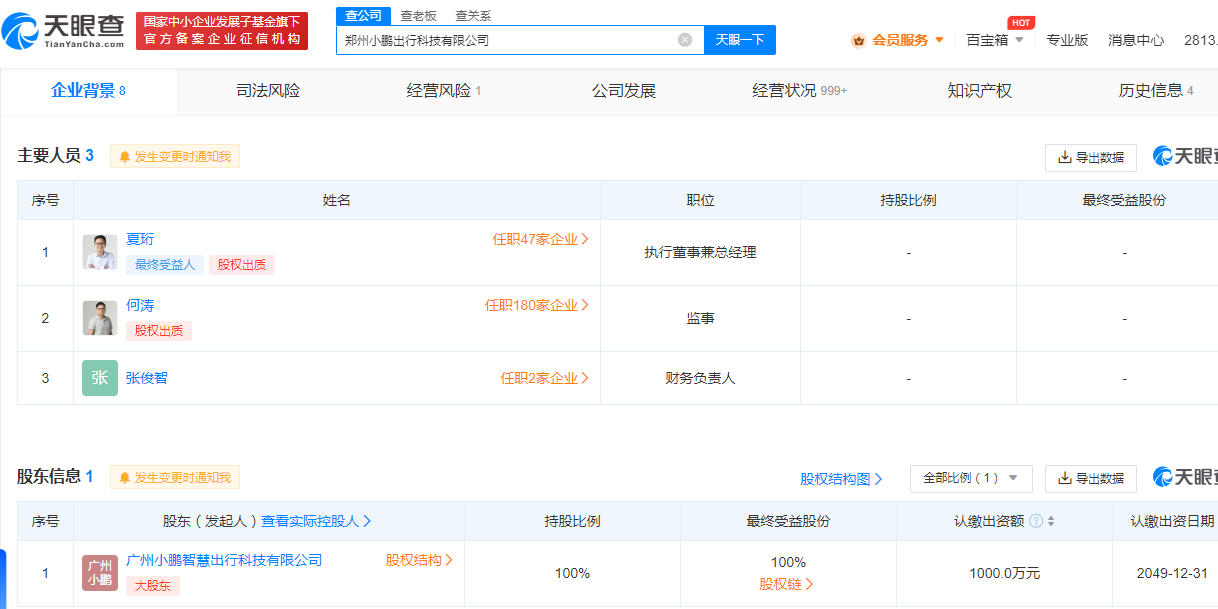Click 财务负责人 position cell
This screenshot has width=1218, height=609.
pos(700,379)
